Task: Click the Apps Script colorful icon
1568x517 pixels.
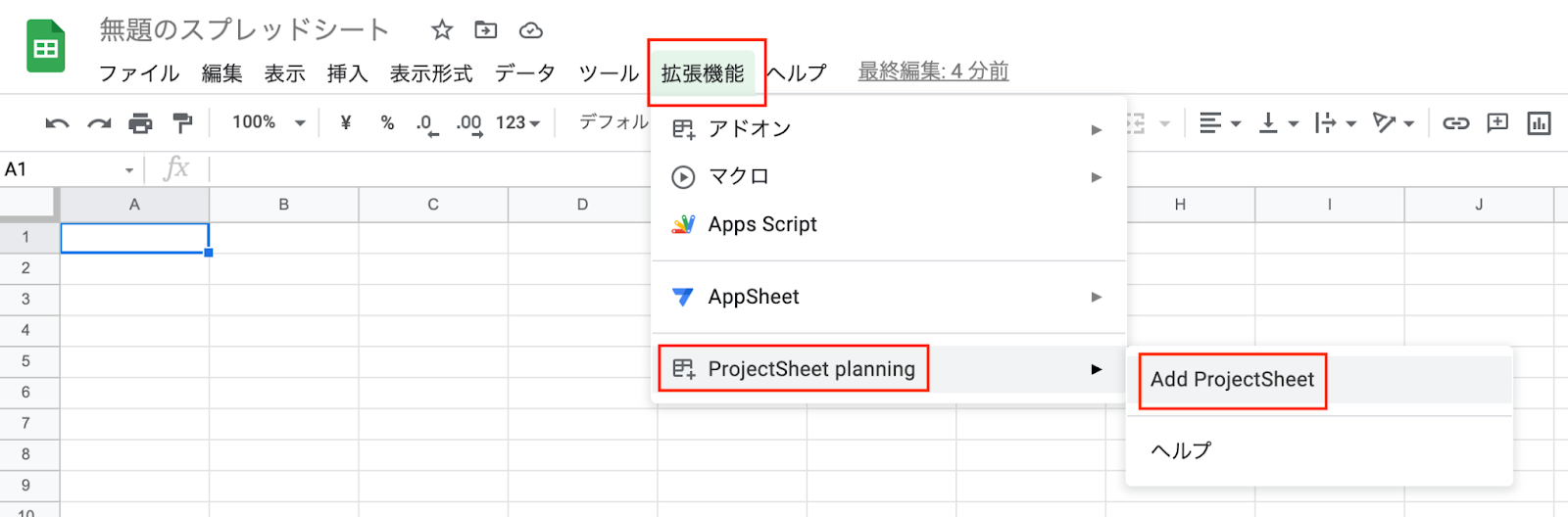Action: pyautogui.click(x=683, y=225)
